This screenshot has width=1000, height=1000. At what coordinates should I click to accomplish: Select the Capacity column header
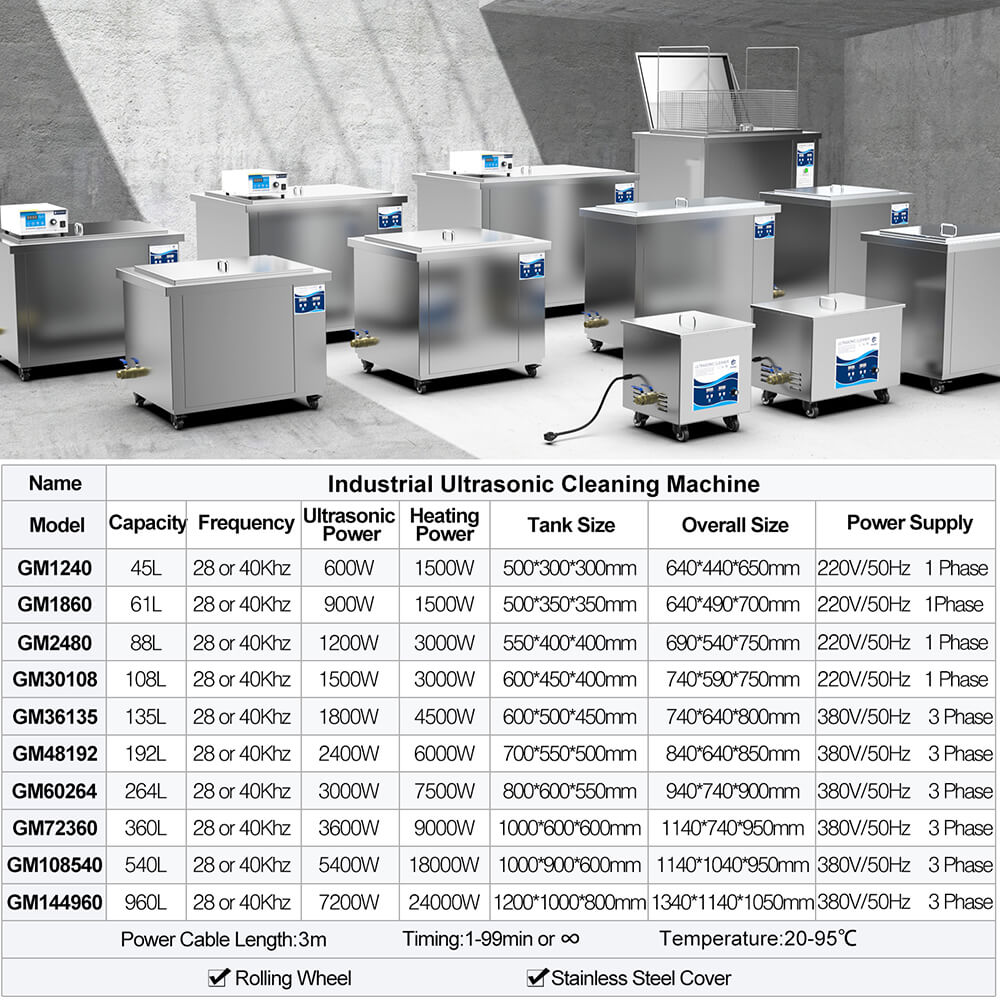click(x=148, y=524)
